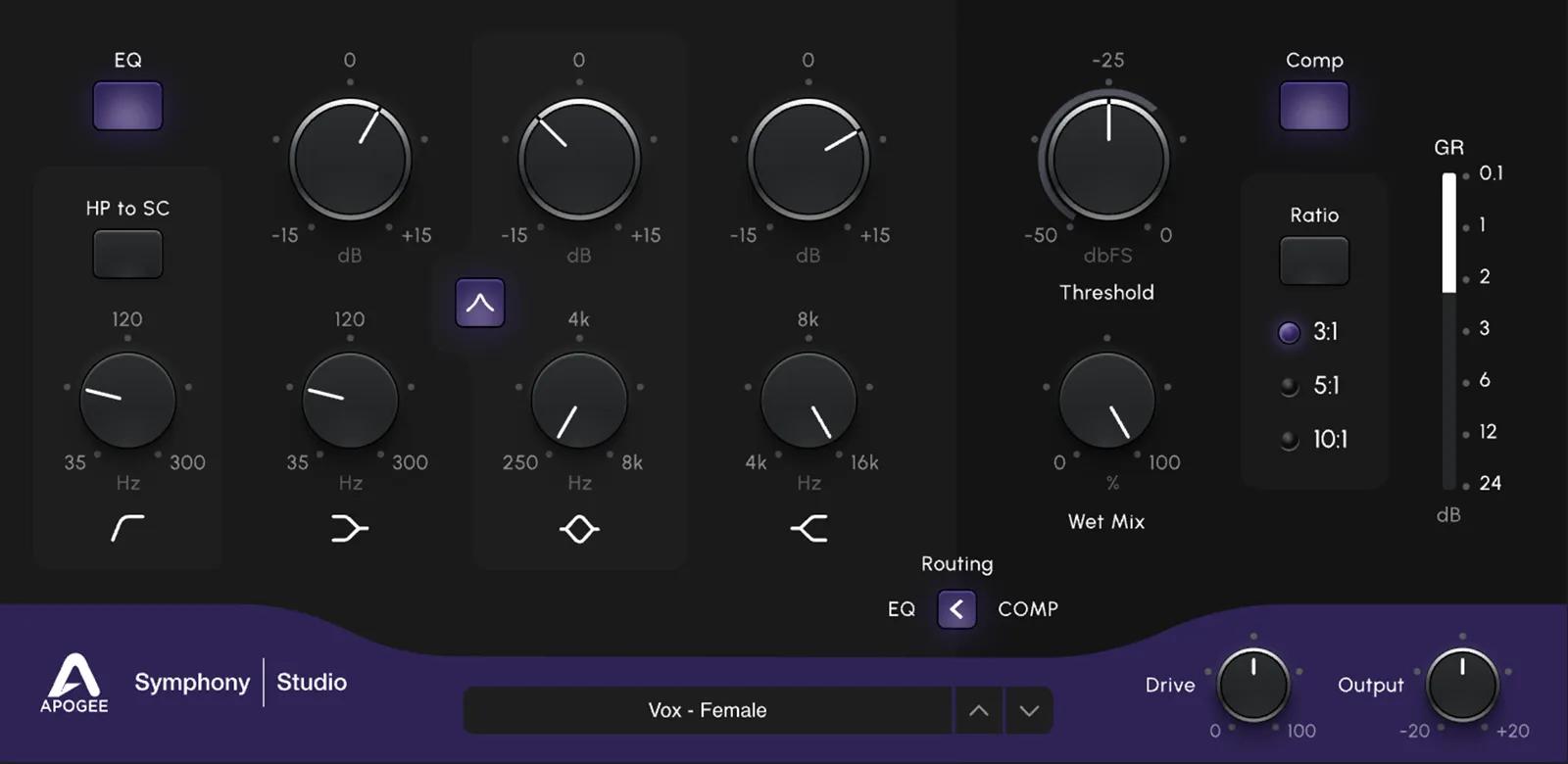This screenshot has height=764, width=1568.
Task: Toggle the EQ section on/off
Action: 127,106
